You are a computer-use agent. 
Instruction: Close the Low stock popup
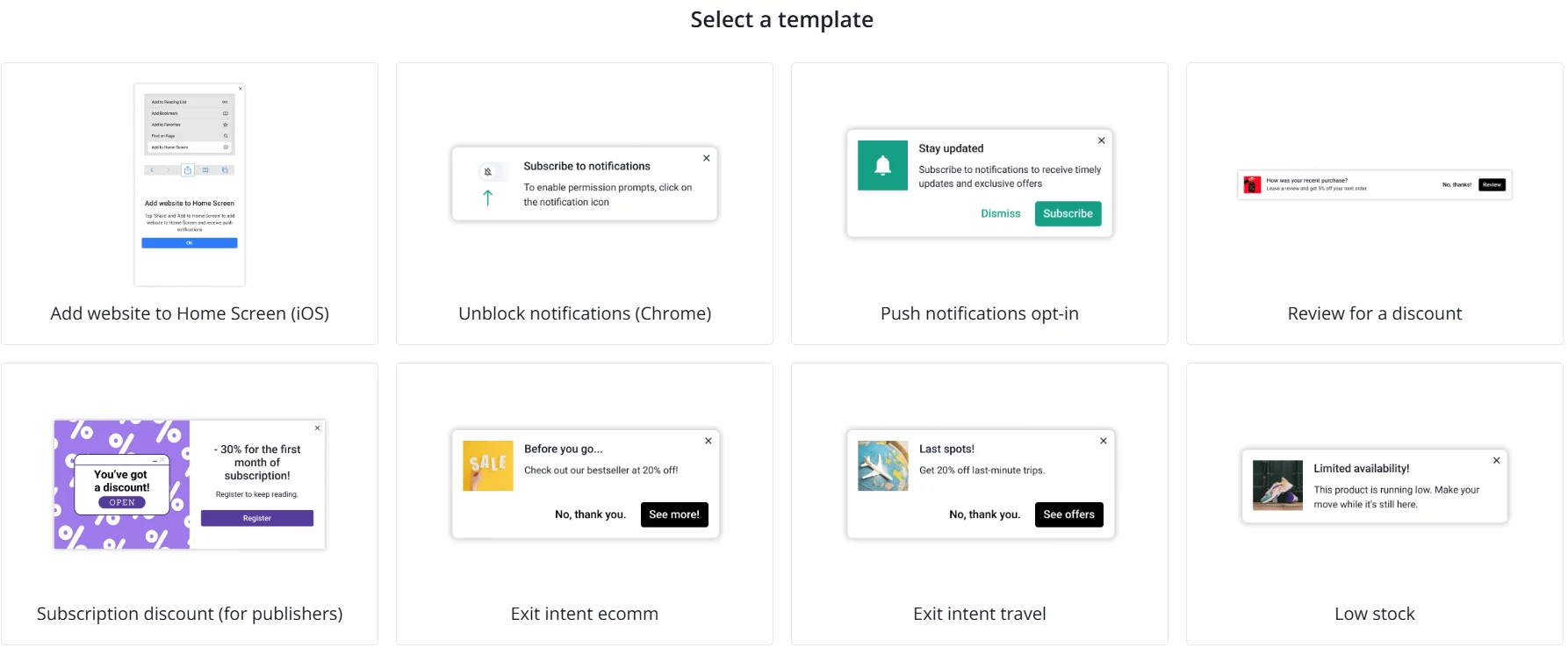pyautogui.click(x=1497, y=460)
